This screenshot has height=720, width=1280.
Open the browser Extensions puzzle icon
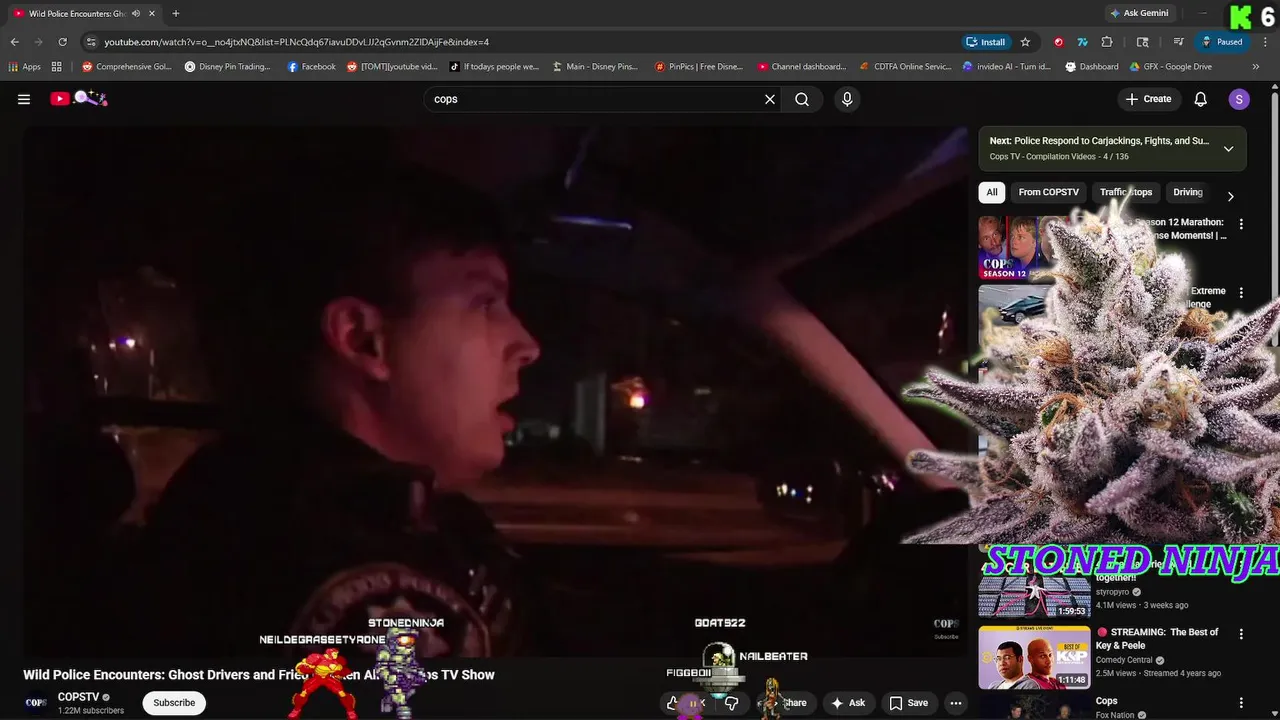click(1107, 42)
